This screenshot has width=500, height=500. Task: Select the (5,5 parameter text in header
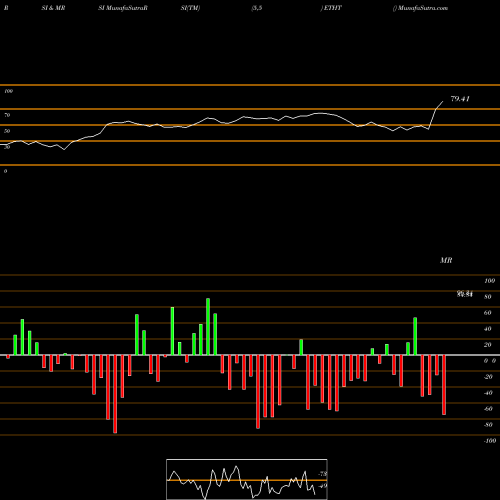(257, 8)
